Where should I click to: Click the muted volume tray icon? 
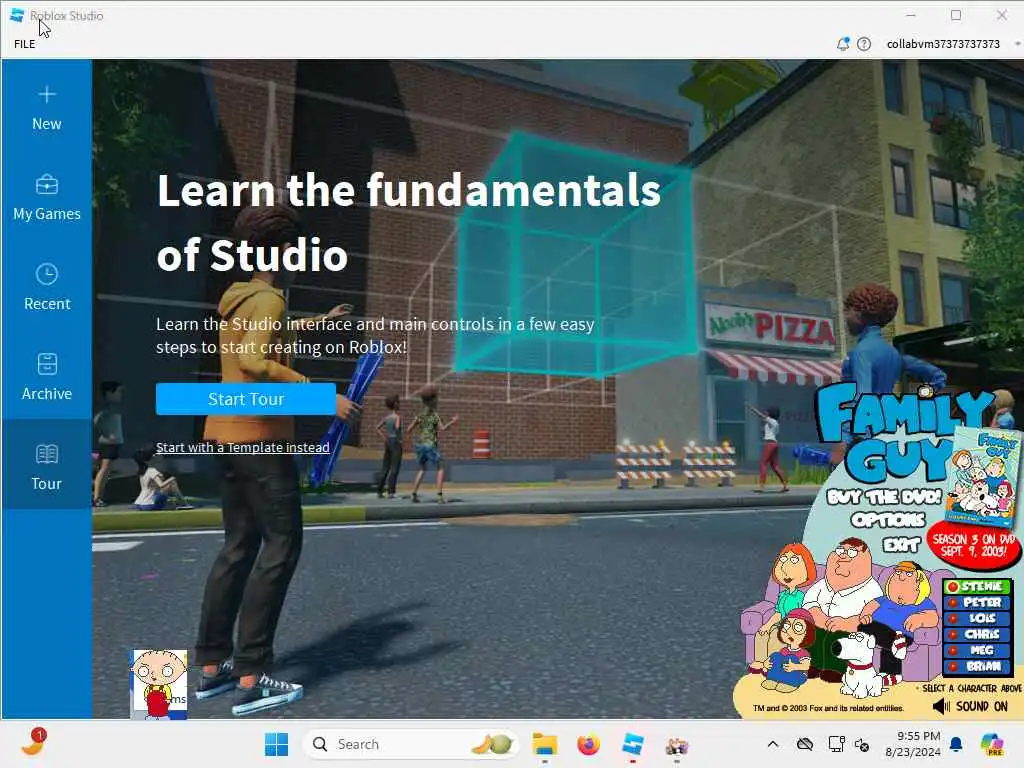[862, 745]
